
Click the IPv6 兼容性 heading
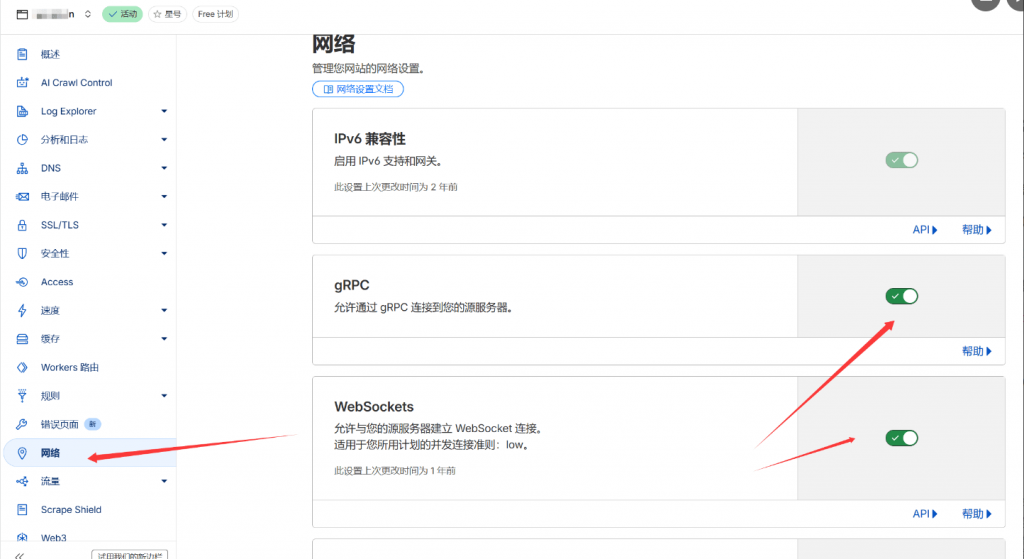[370, 138]
